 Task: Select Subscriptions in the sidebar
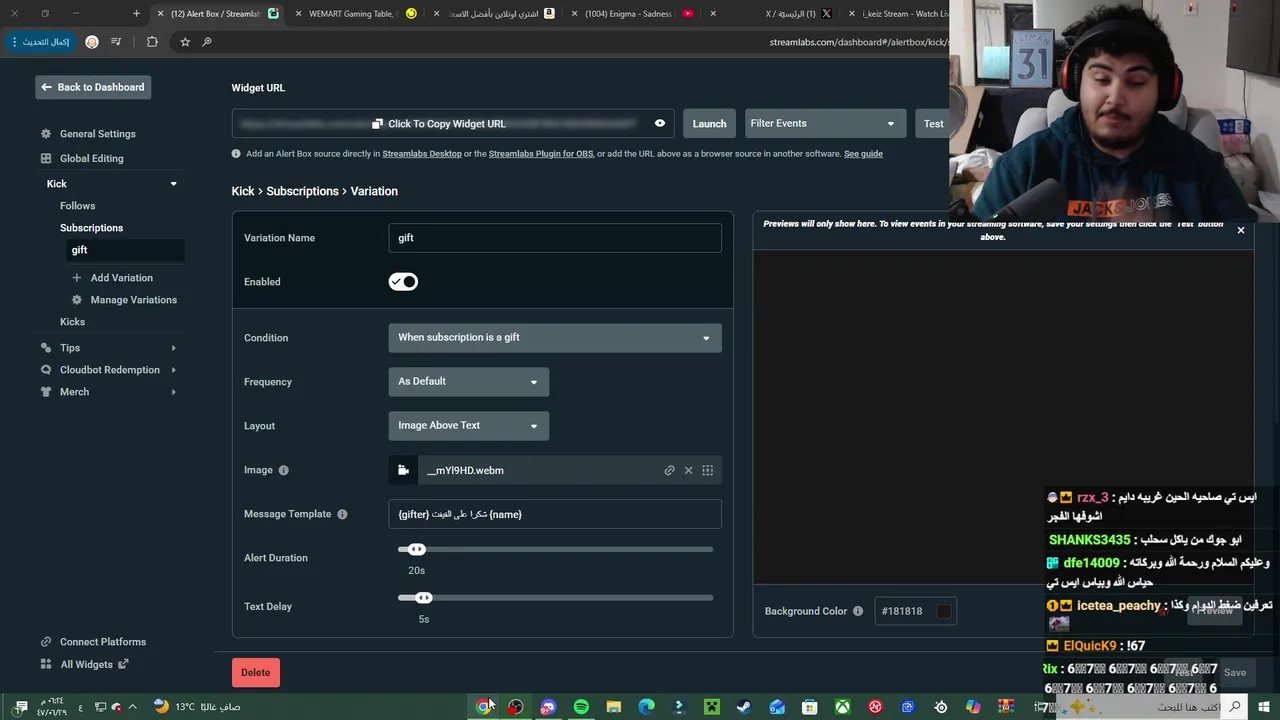click(x=91, y=228)
